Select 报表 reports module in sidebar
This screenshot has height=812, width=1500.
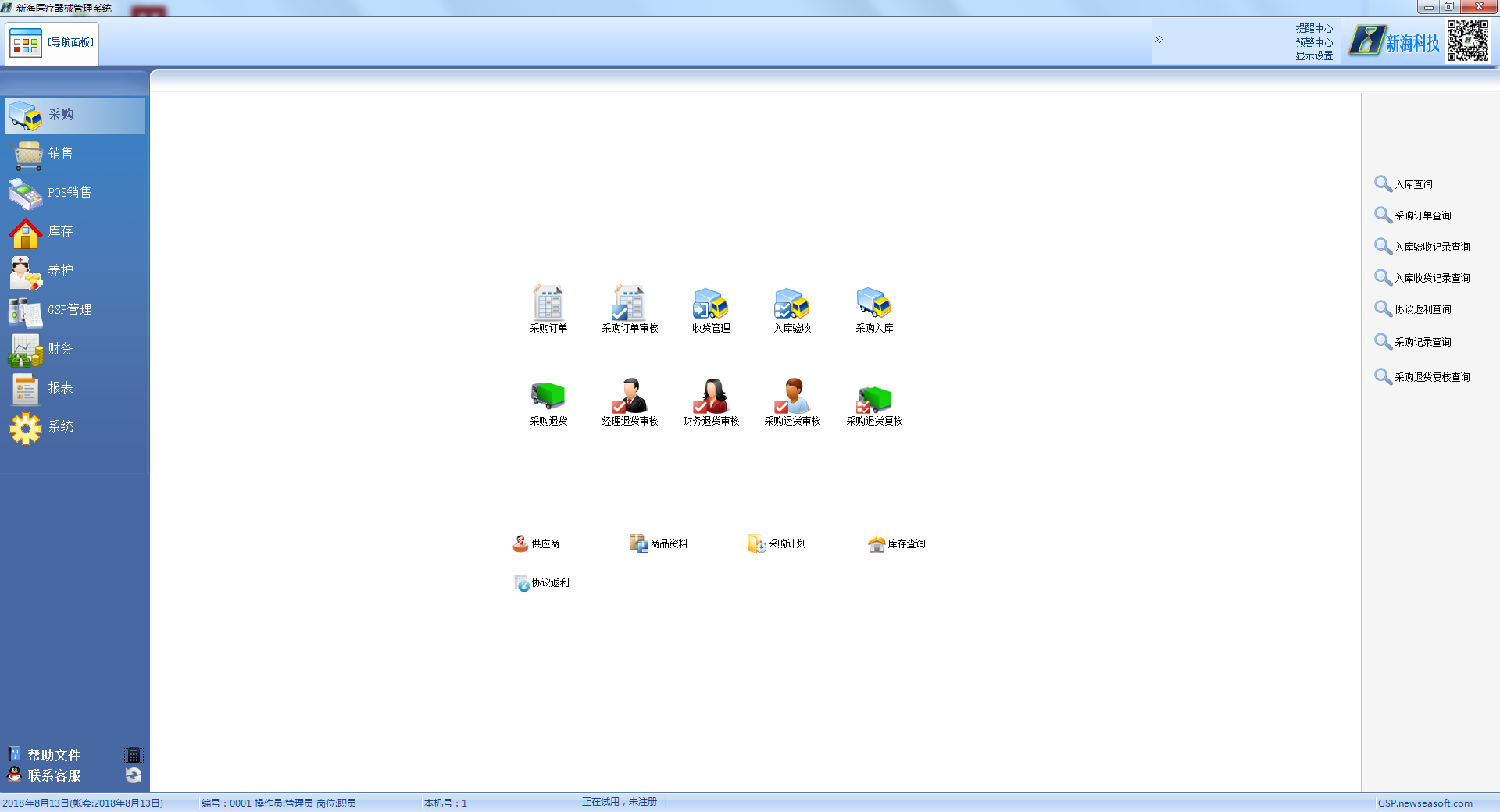[75, 388]
